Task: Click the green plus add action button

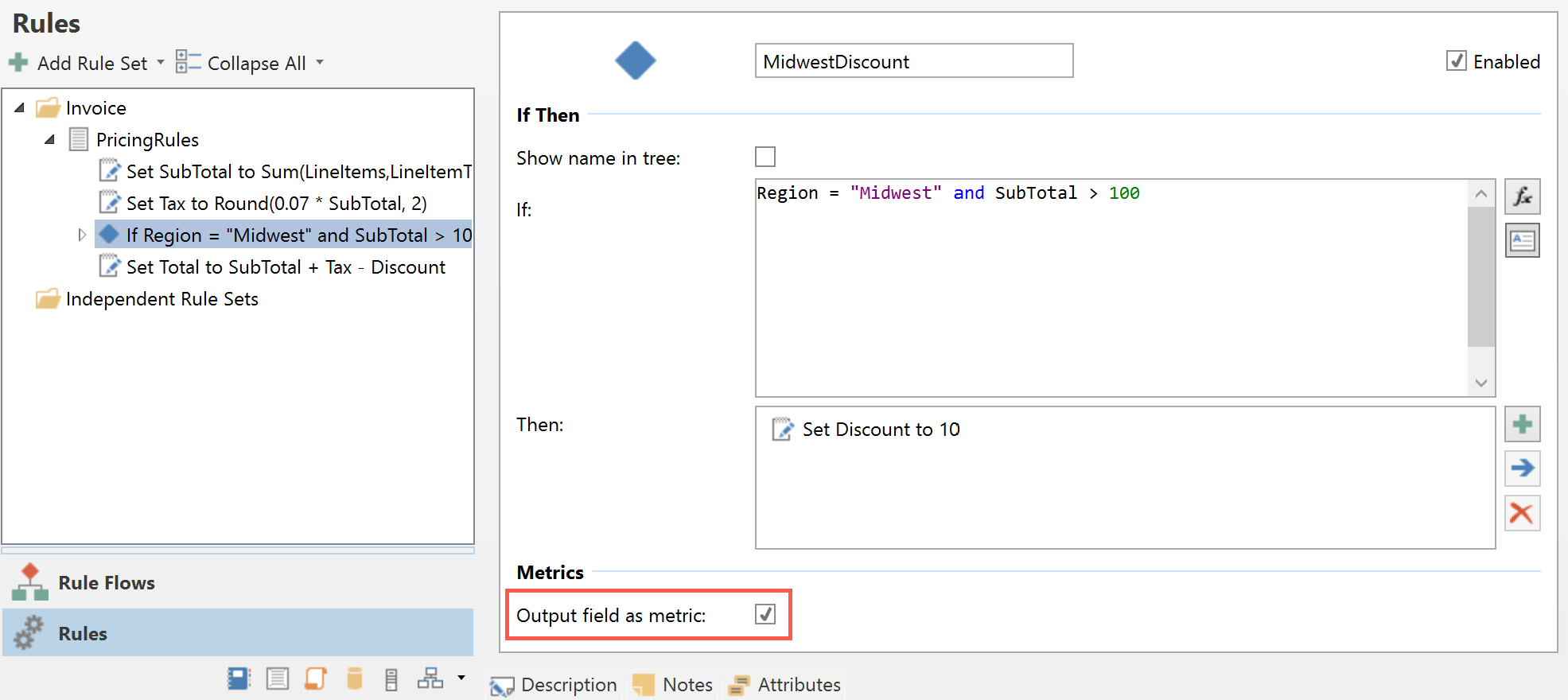Action: [x=1522, y=425]
